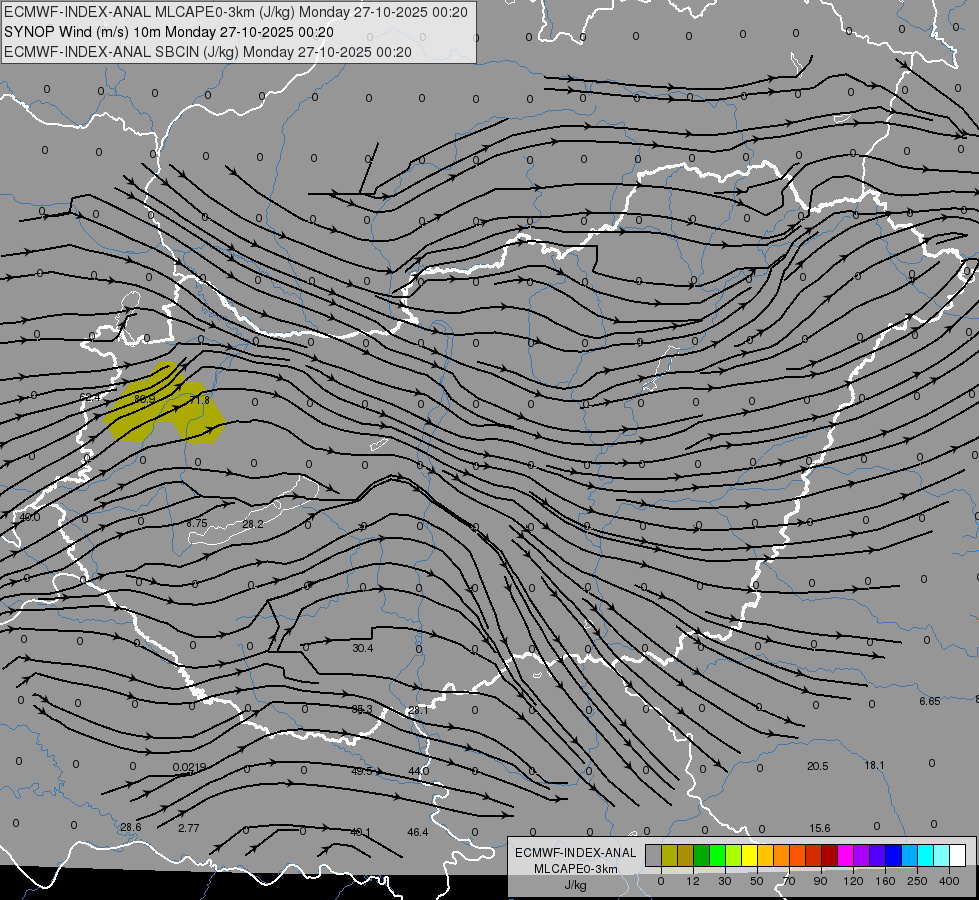This screenshot has width=979, height=900.
Task: Click the 30.4 map value
Action: tap(363, 648)
